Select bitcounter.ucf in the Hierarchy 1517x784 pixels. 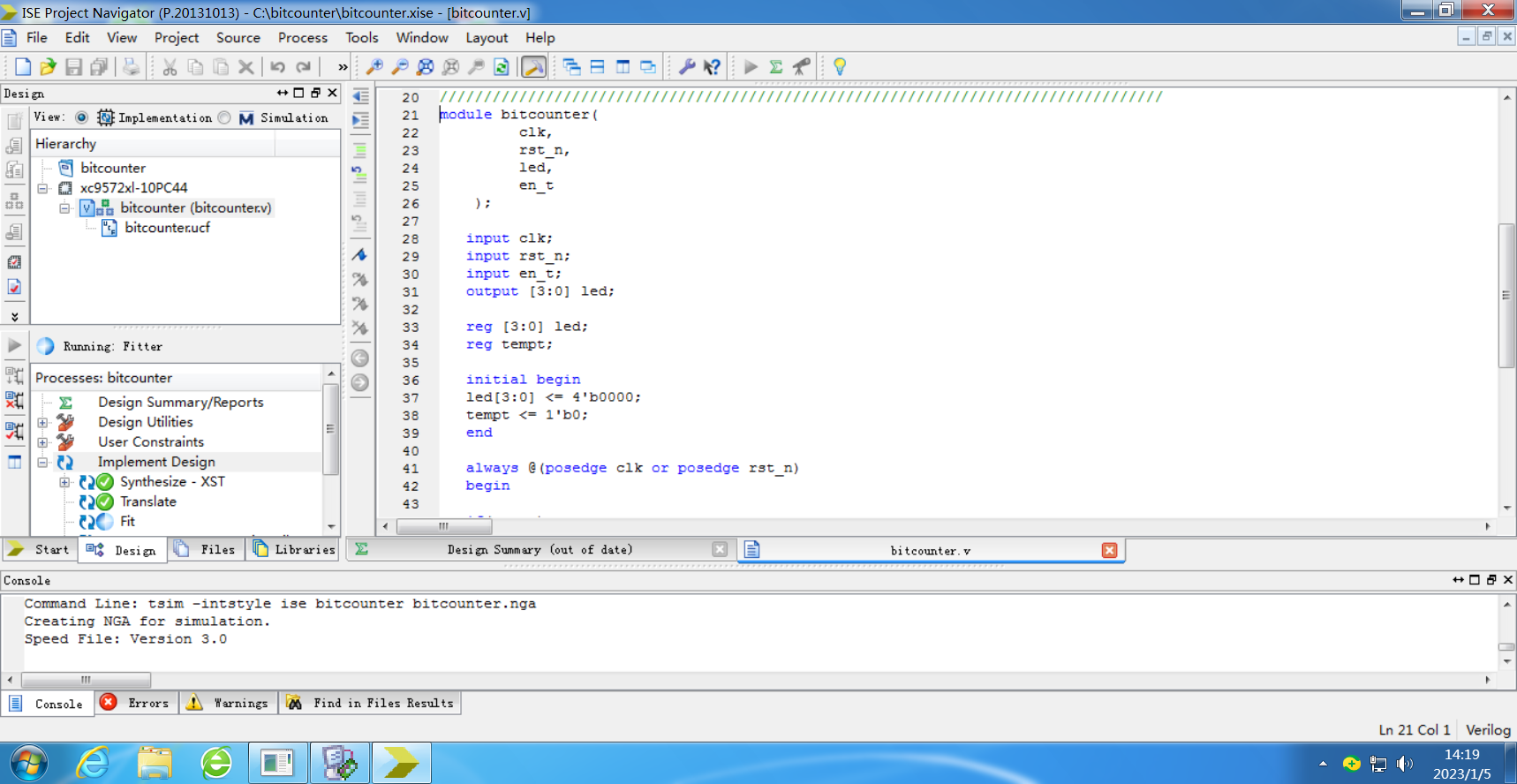[x=167, y=228]
